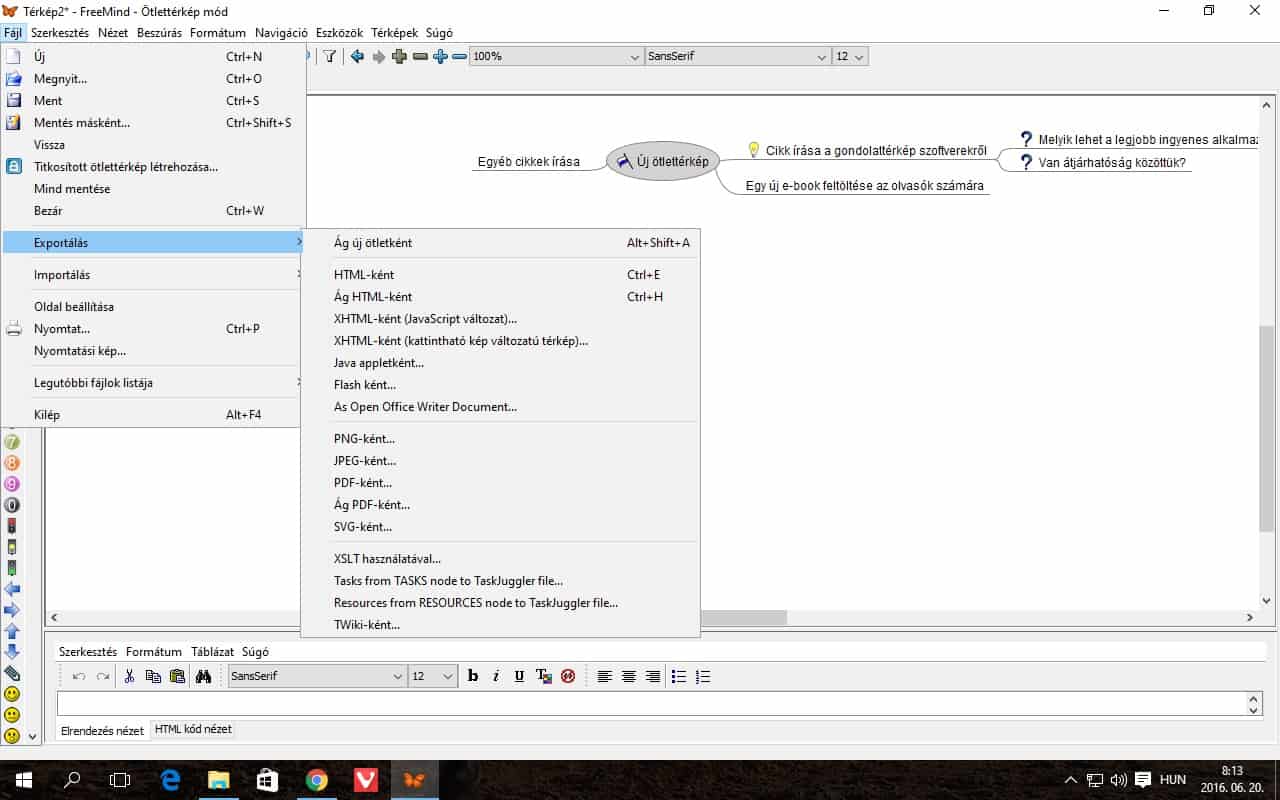Click the icon bar scroll-down chevron
Viewport: 1280px width, 800px height.
[31, 736]
